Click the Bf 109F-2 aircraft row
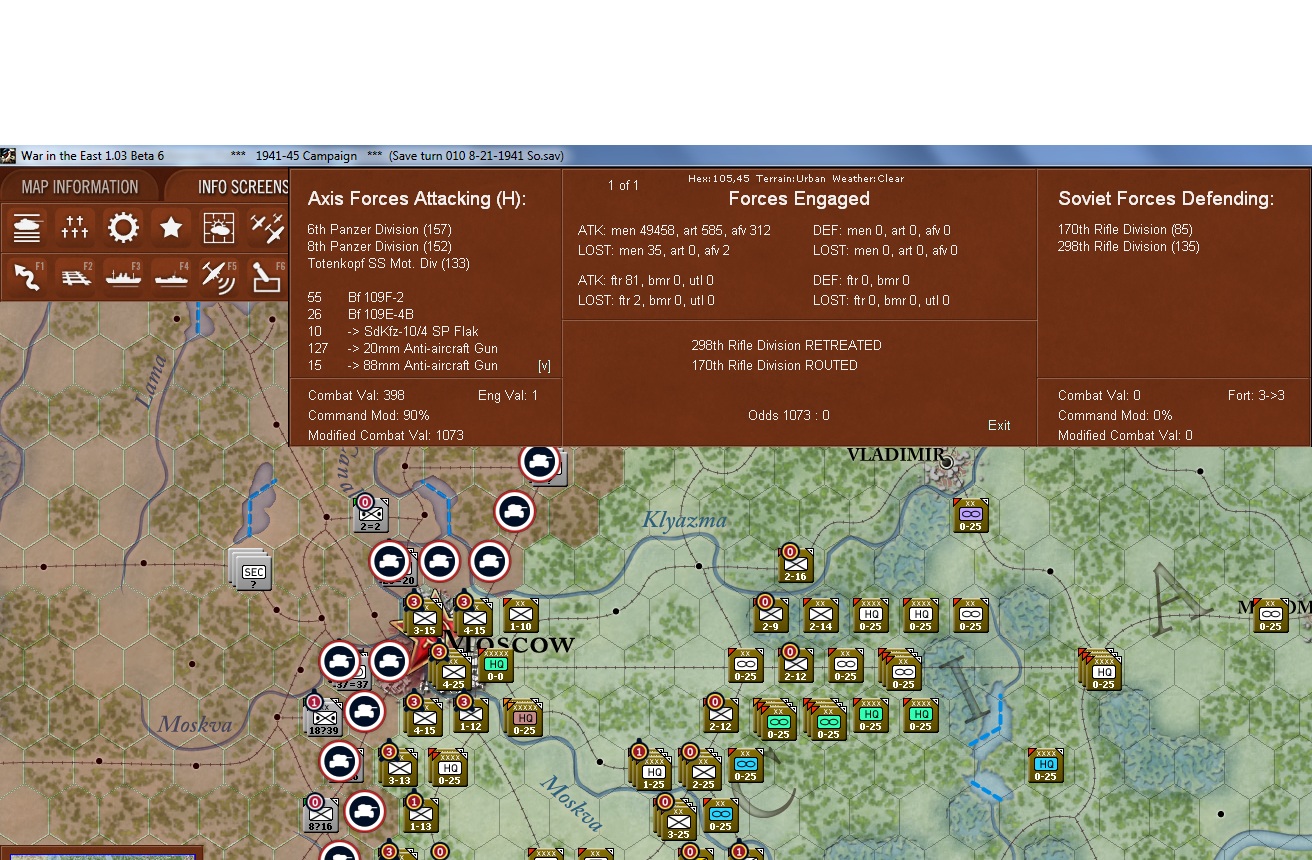This screenshot has width=1312, height=860. tap(356, 298)
